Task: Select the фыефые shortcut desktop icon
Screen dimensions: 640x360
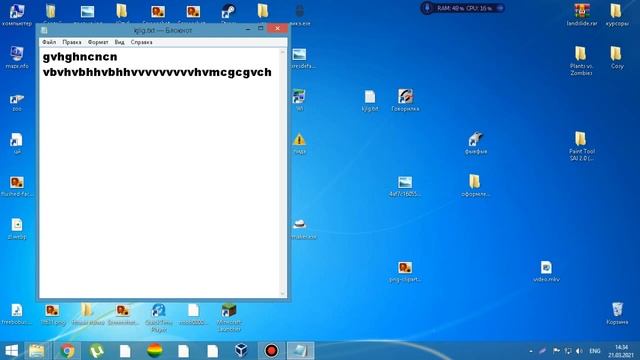Action: [476, 143]
